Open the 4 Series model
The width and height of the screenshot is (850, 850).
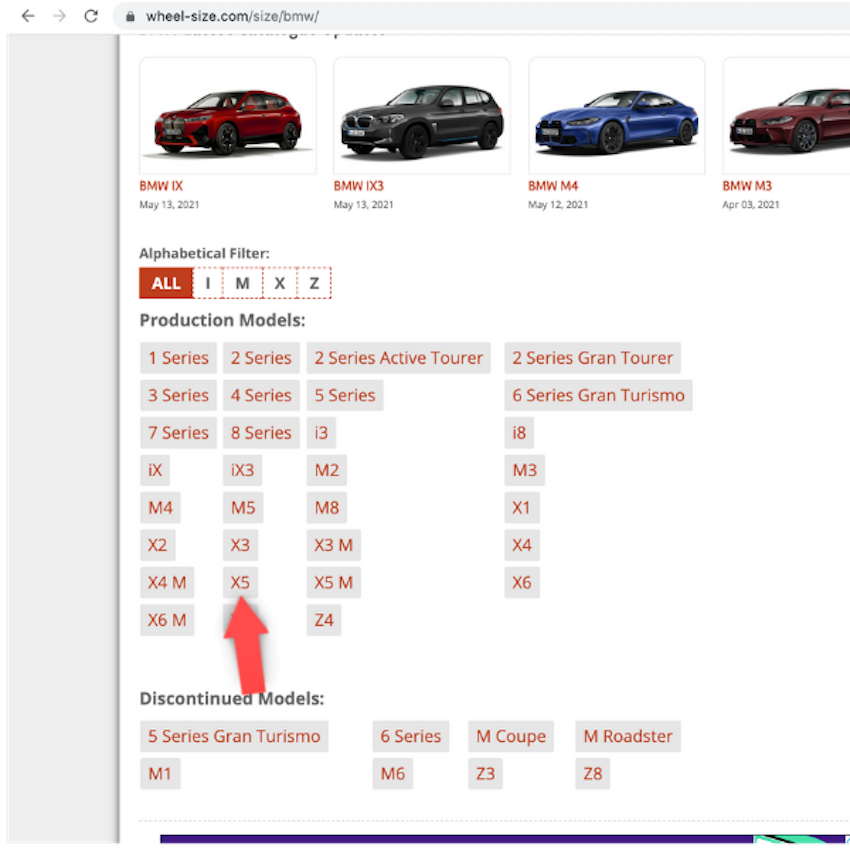[x=261, y=395]
